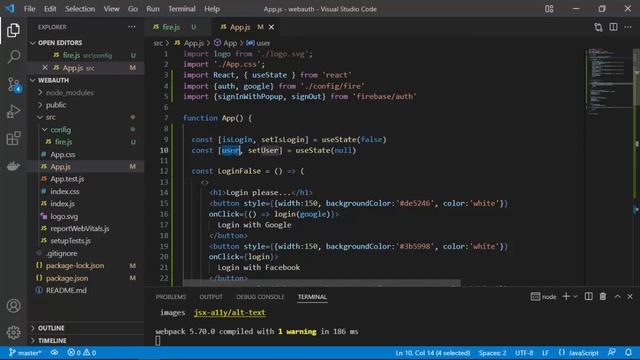Open the Search view in activity bar

click(13, 57)
